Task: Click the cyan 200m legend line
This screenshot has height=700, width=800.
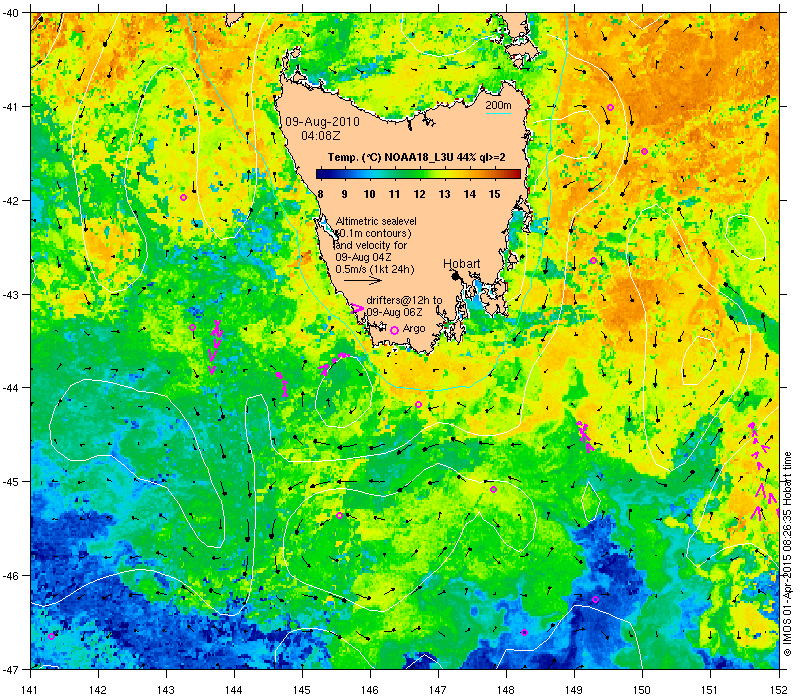Action: coord(498,113)
